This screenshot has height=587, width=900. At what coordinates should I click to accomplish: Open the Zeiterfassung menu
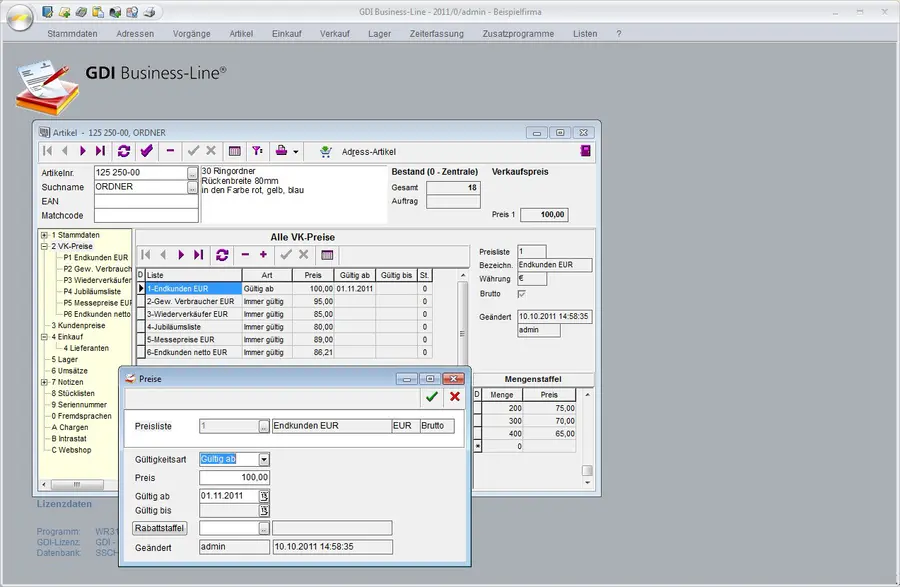click(436, 33)
